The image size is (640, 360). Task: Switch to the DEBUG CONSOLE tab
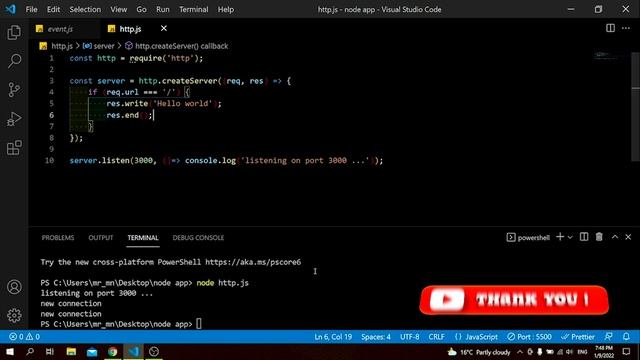198,238
